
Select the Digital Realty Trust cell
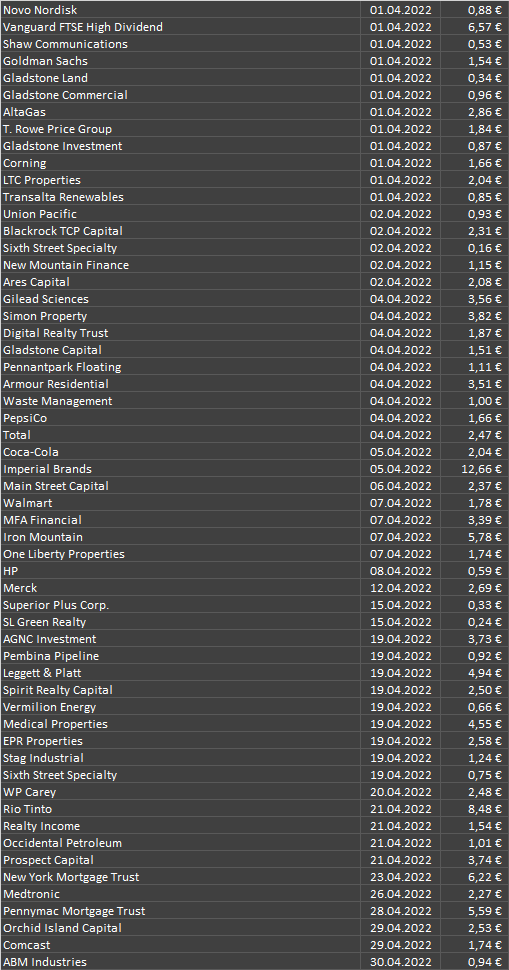pos(181,333)
